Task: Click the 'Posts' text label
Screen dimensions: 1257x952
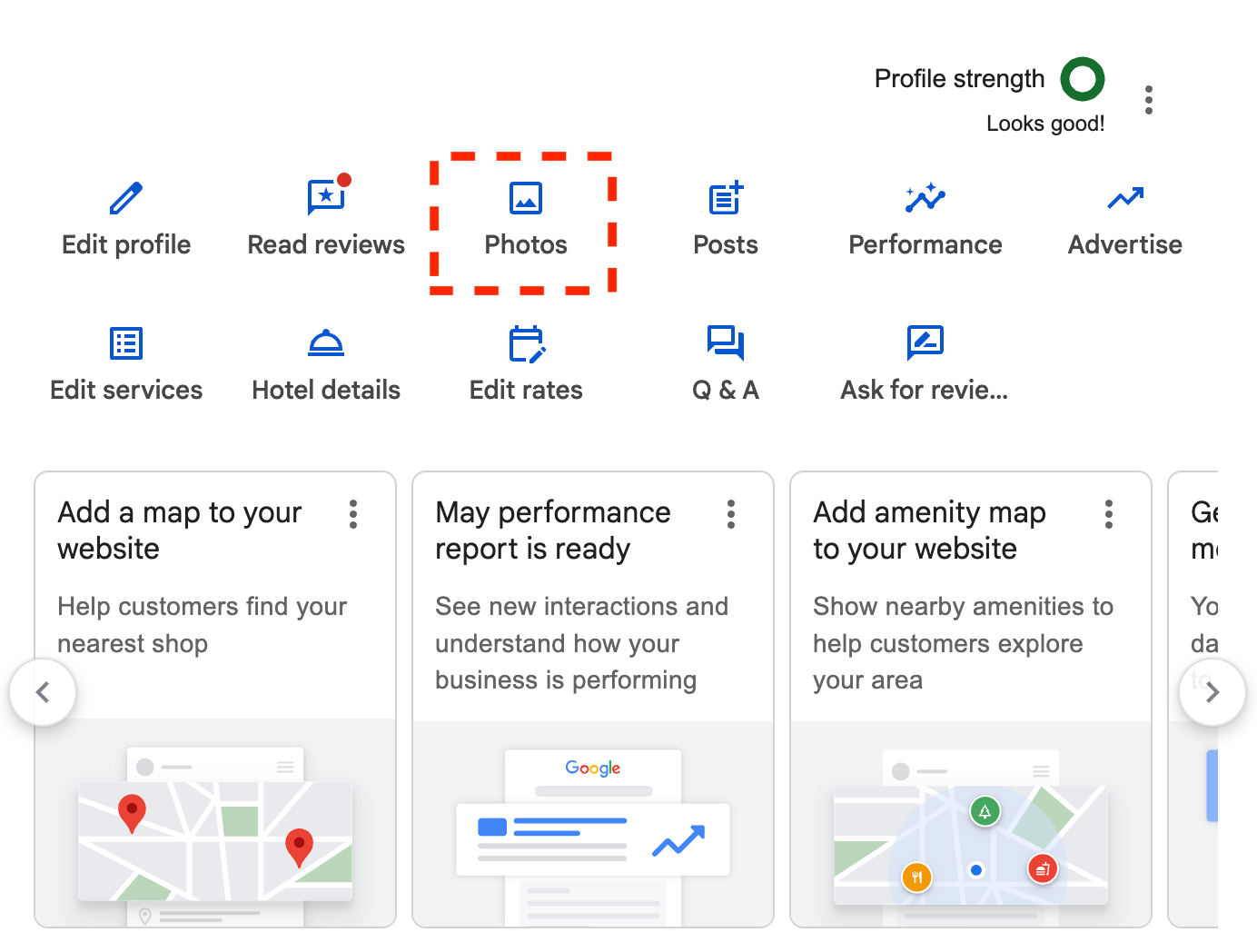Action: (x=726, y=244)
